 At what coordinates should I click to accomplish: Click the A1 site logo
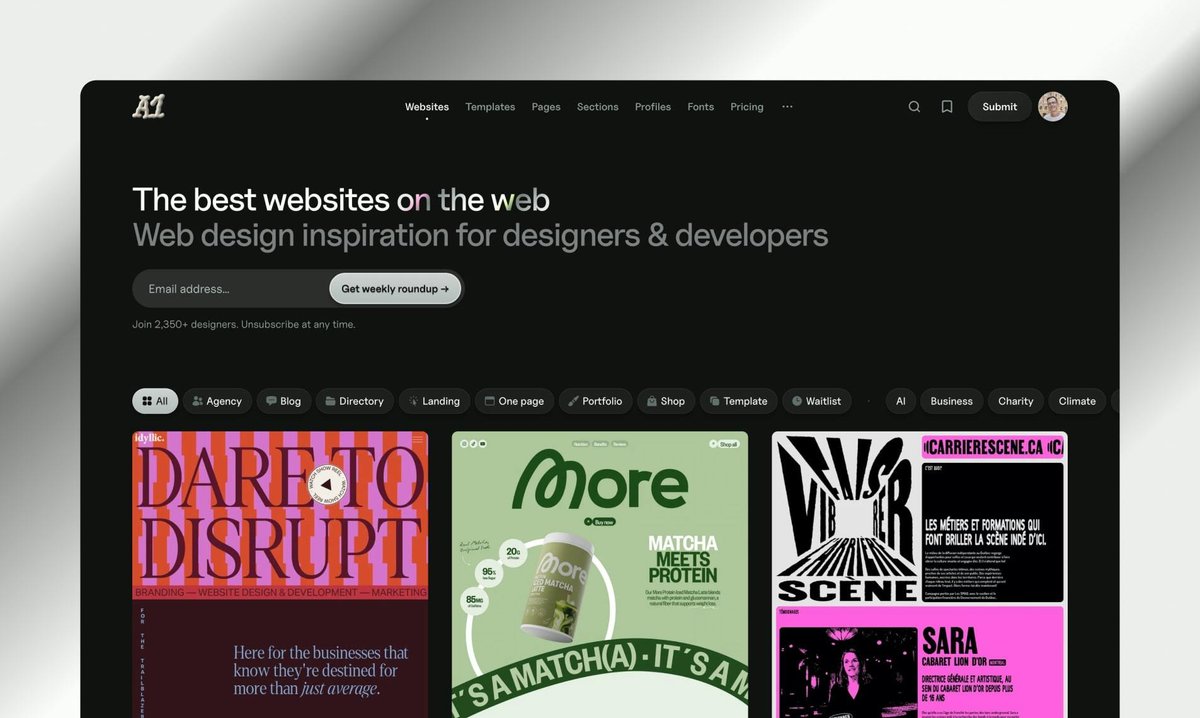pyautogui.click(x=148, y=106)
